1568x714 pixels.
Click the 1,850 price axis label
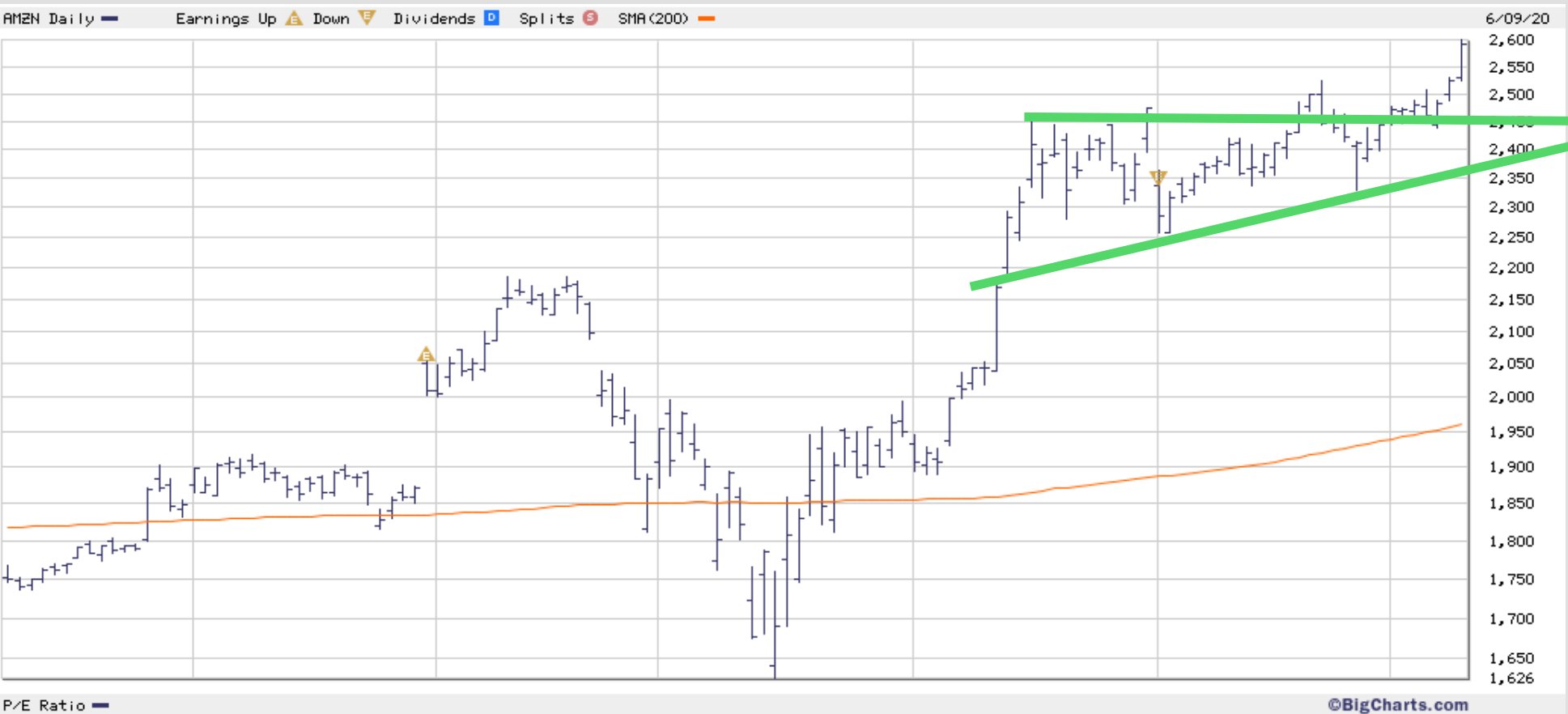(1511, 504)
